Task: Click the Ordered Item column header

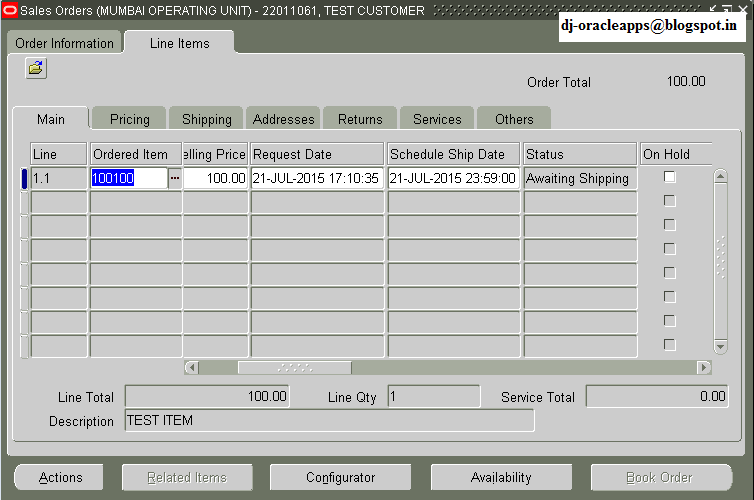Action: point(136,154)
